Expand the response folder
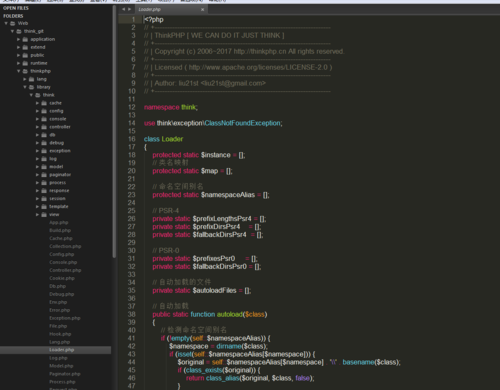The image size is (500, 390). (38, 191)
